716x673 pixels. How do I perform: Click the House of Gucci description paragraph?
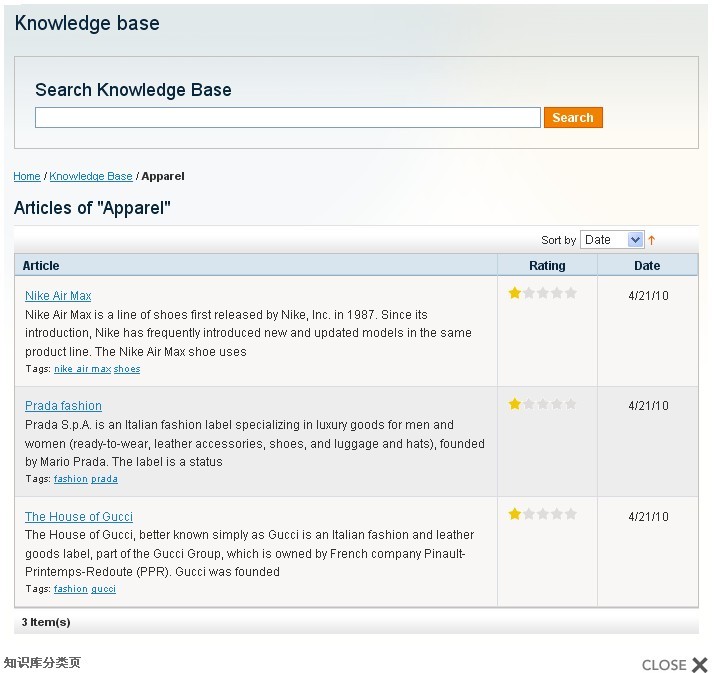[250, 553]
